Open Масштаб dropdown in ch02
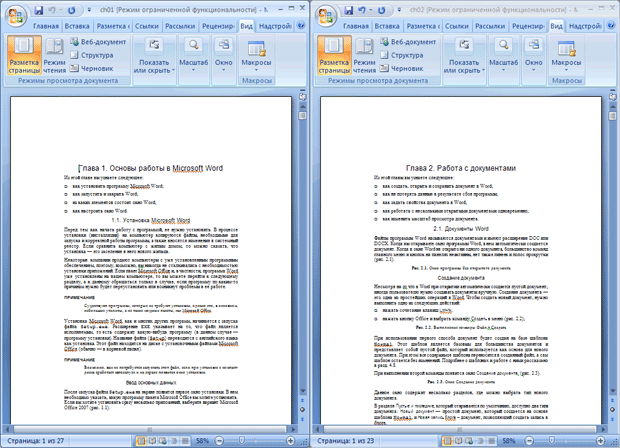 (x=503, y=56)
